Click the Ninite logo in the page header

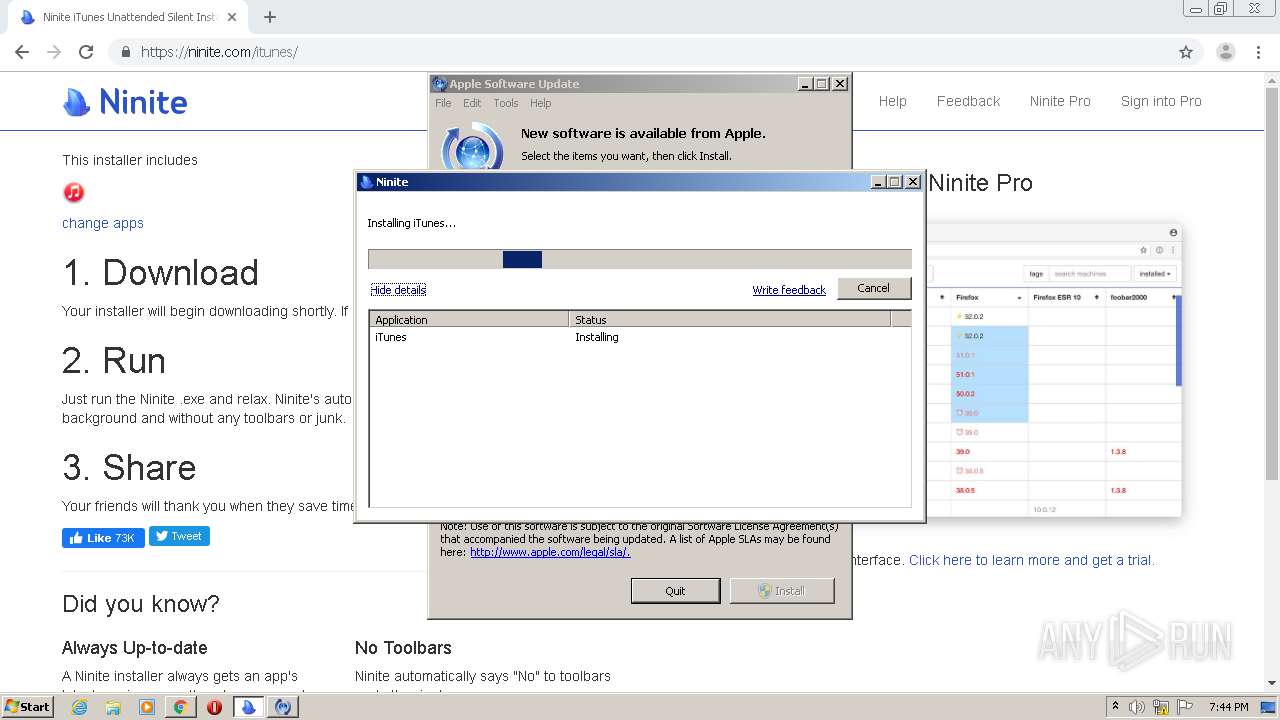tap(125, 102)
